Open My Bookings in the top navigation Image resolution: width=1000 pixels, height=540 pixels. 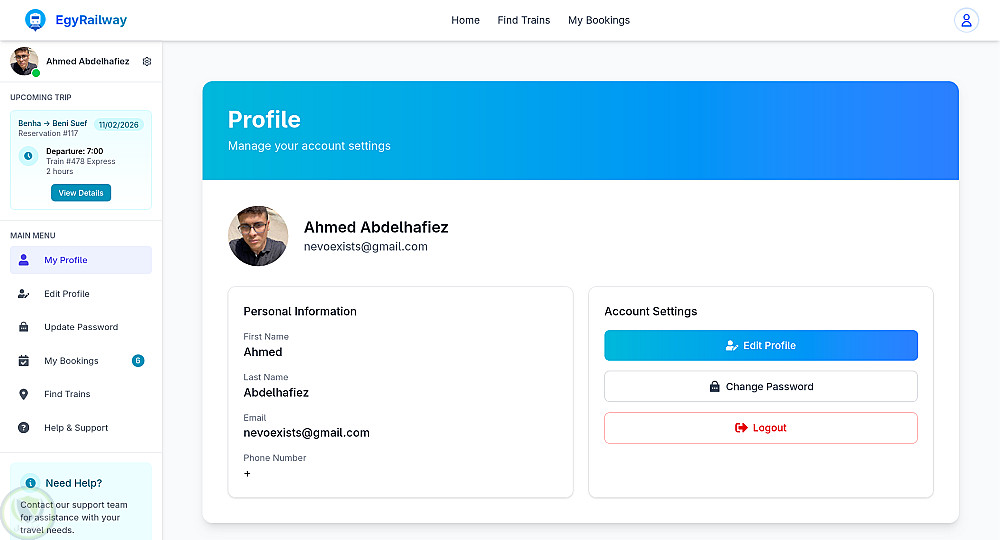coord(599,20)
